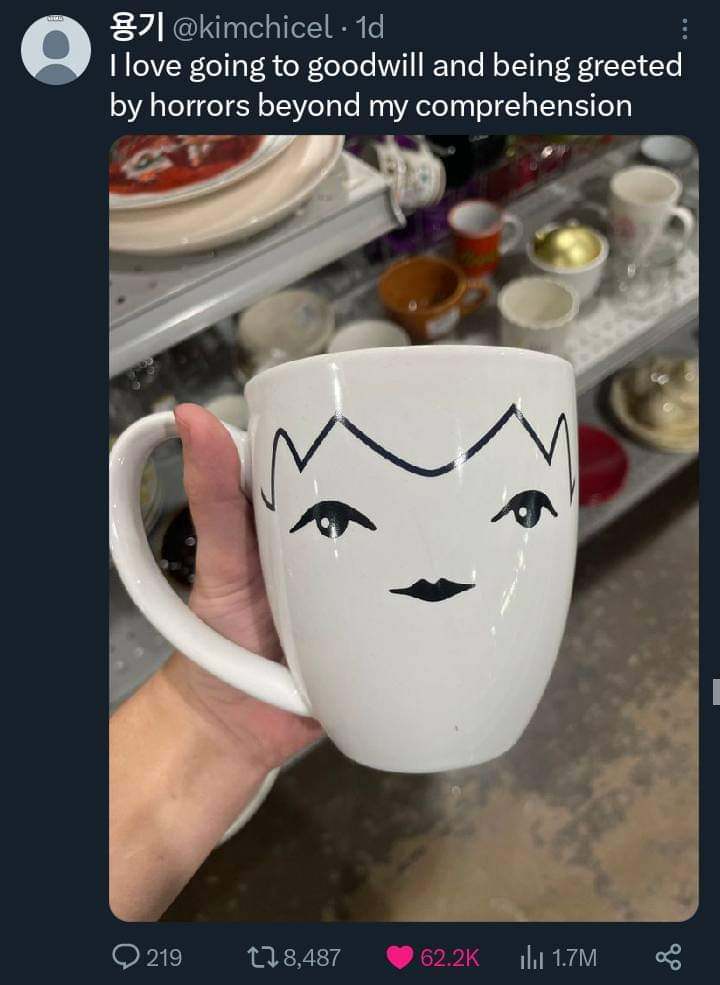Image resolution: width=720 pixels, height=985 pixels.
Task: Click the small gray scrollbar handle on right edge
Action: click(x=716, y=691)
